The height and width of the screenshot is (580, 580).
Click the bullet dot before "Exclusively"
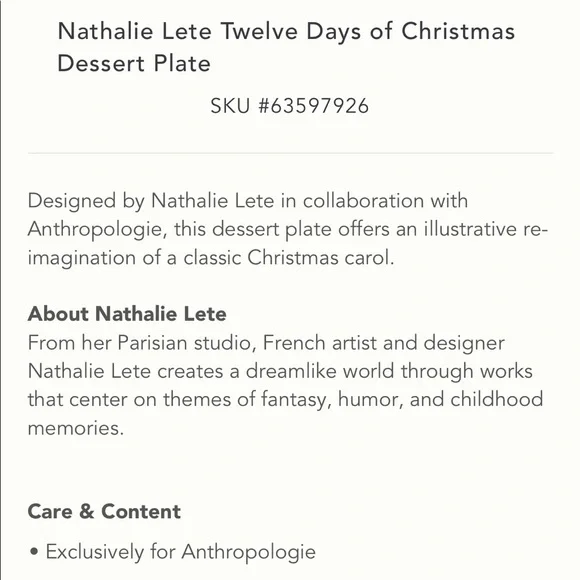34,552
